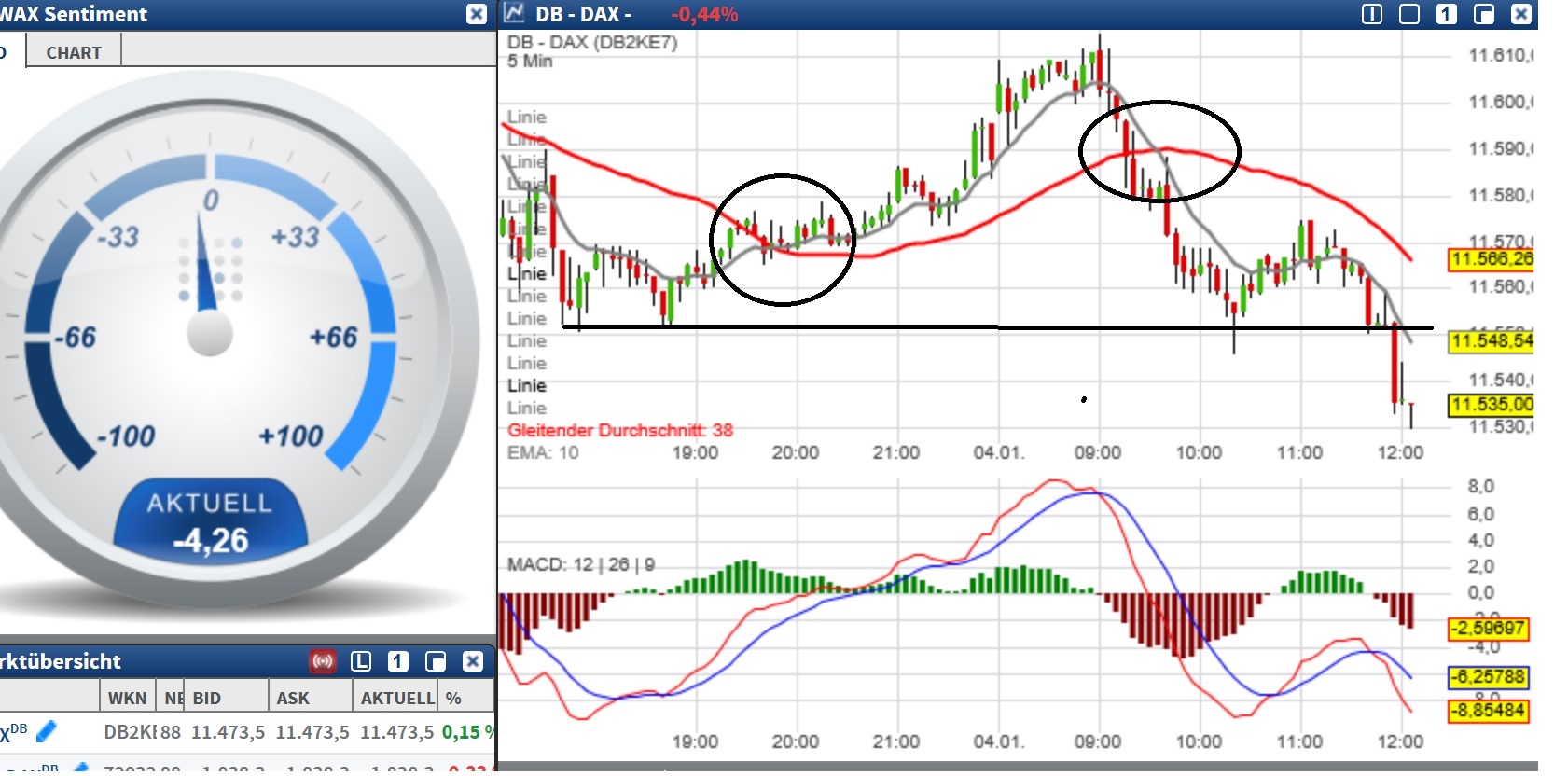Pop out the DB - DAX chart window

pyautogui.click(x=1484, y=14)
